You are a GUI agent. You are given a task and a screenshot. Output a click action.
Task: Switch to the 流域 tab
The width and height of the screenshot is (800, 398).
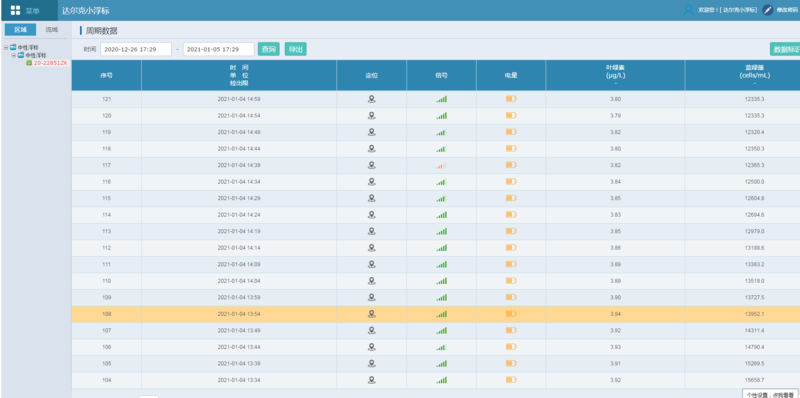[x=52, y=30]
